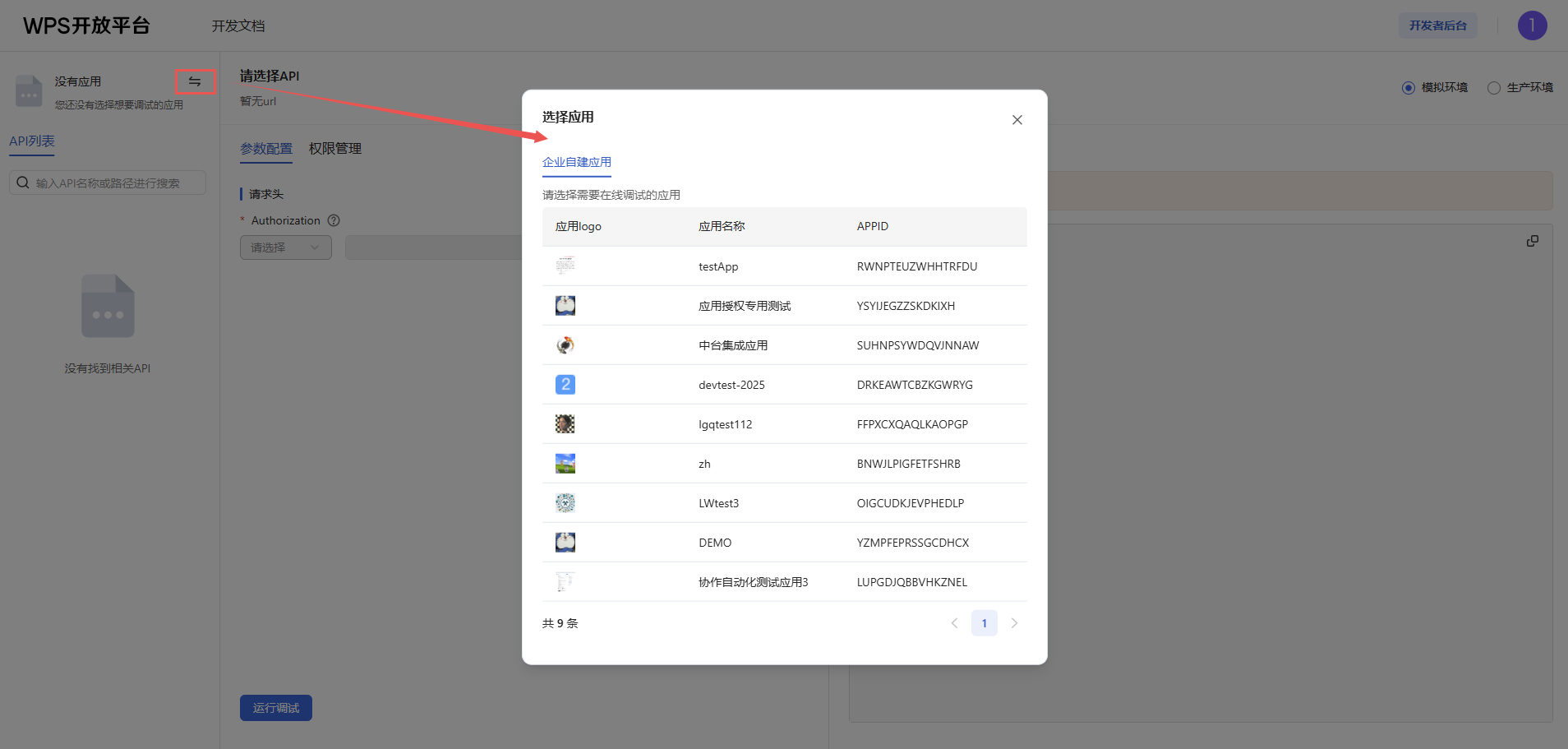This screenshot has width=1568, height=749.
Task: Click the 没有应用 placeholder file icon
Action: coord(29,91)
